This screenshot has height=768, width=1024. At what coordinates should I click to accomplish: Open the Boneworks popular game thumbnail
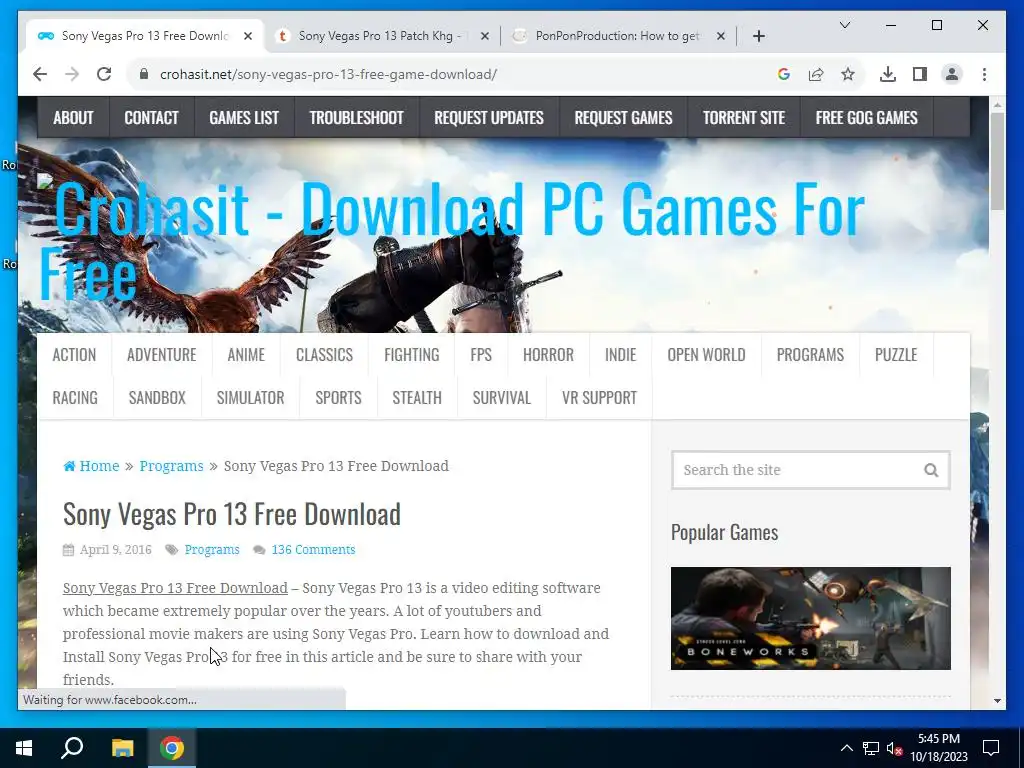810,618
